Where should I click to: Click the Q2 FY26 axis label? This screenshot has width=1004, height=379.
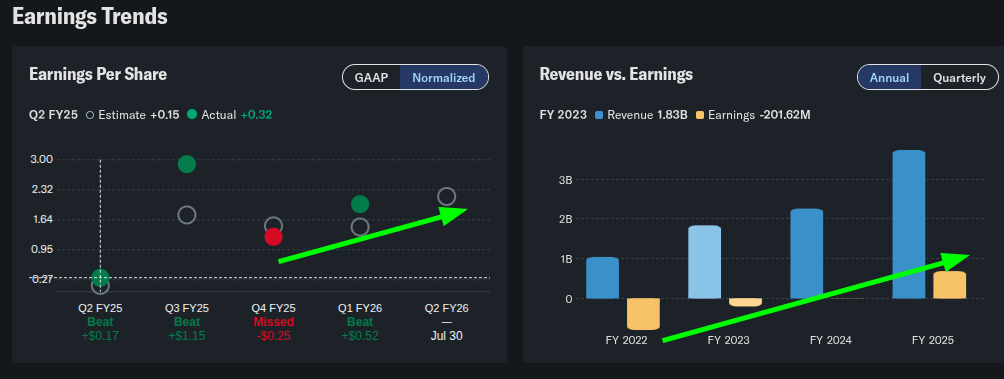point(446,308)
